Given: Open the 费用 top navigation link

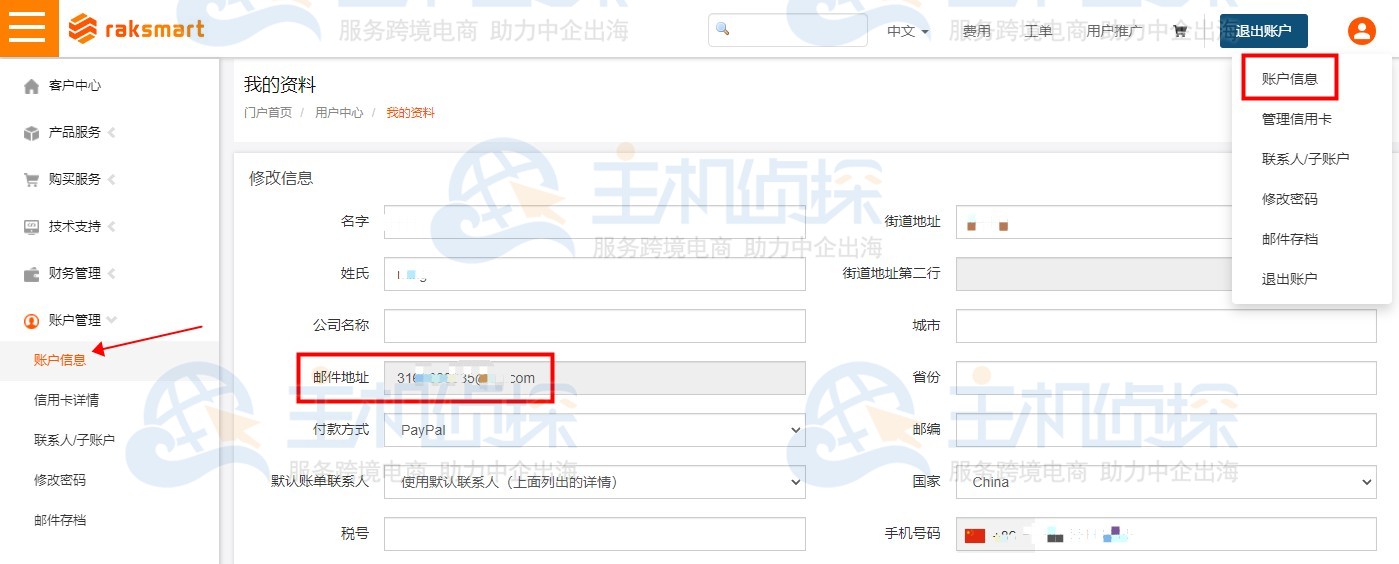Looking at the screenshot, I should tap(976, 31).
